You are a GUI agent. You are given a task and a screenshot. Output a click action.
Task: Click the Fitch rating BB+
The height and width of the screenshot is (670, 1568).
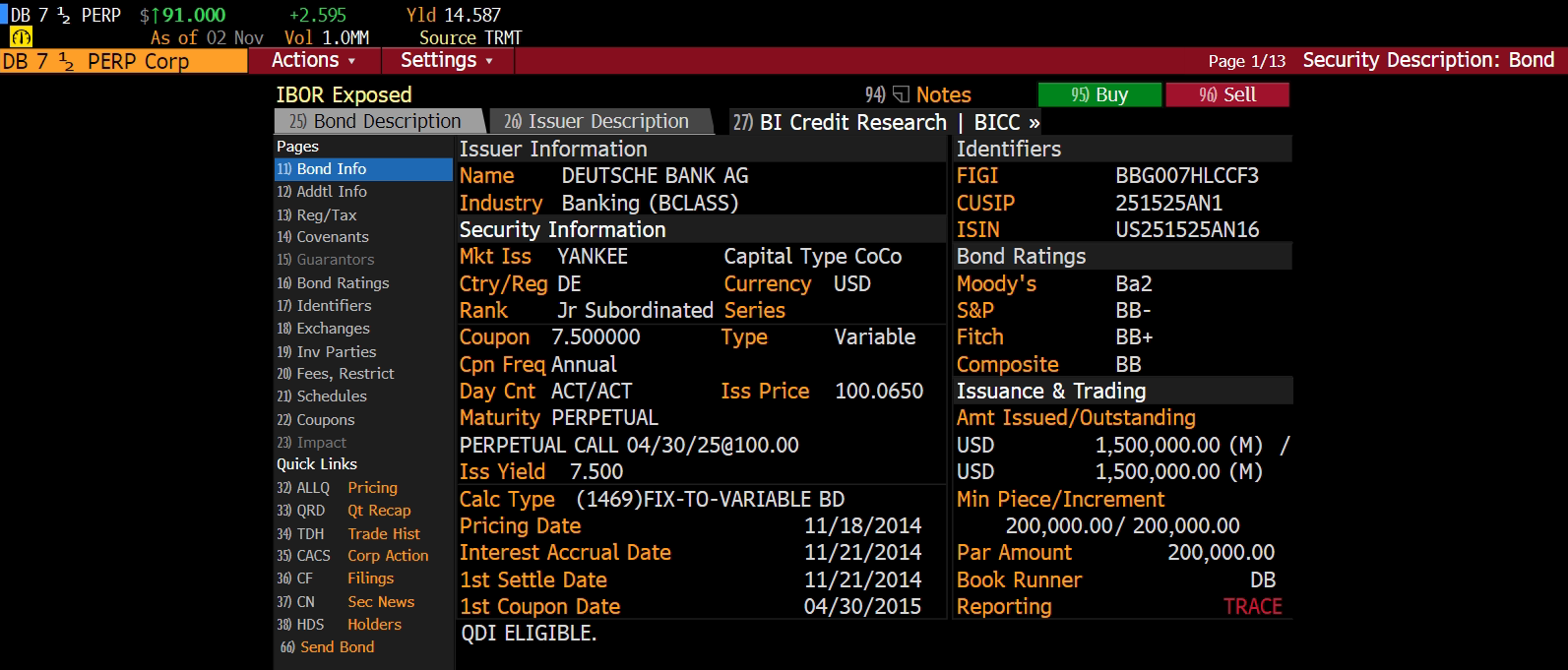(1134, 337)
